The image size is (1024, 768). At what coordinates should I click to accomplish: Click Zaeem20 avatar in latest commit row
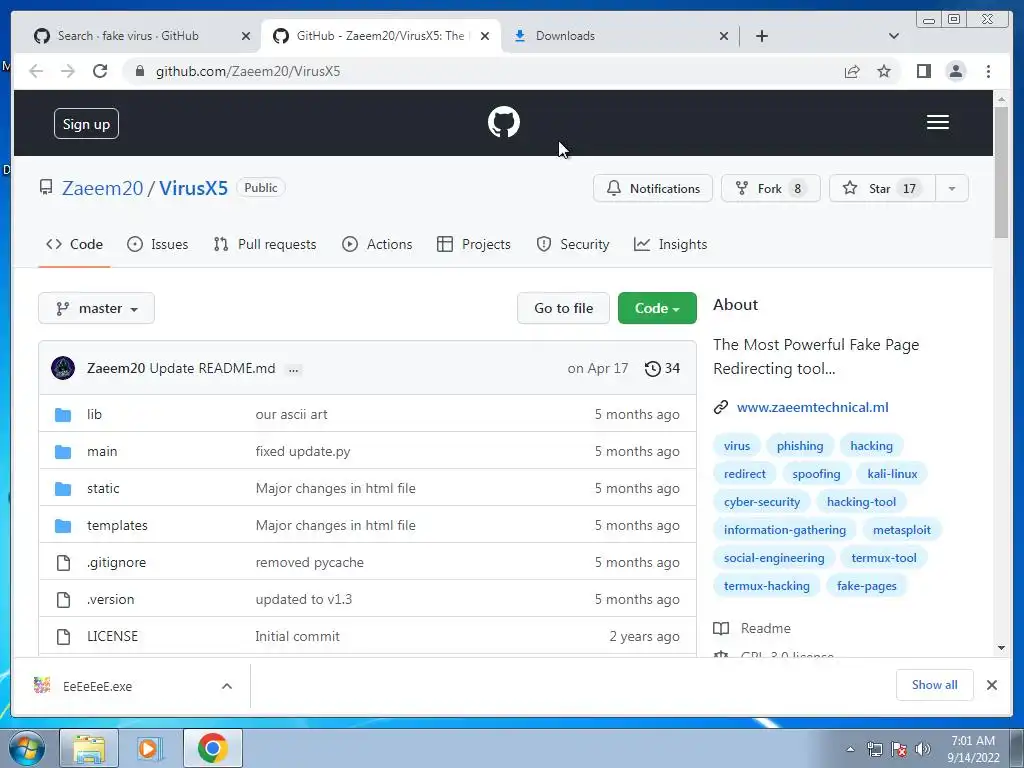[x=63, y=368]
